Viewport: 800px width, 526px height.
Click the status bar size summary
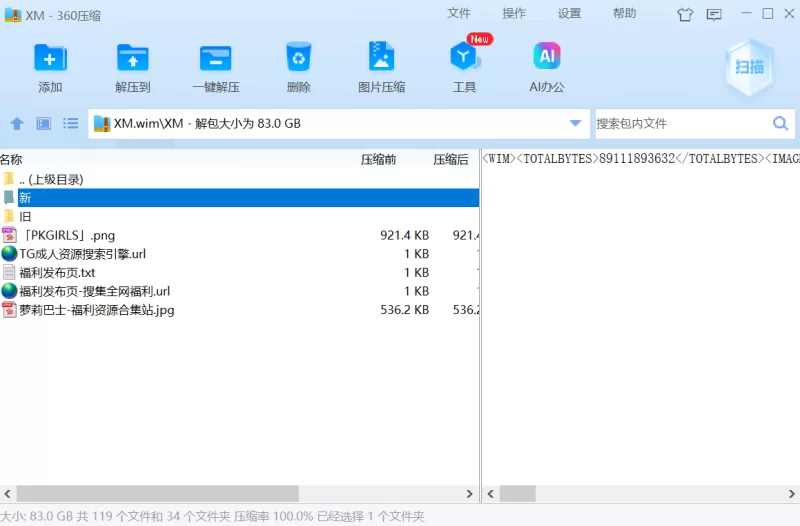(212, 516)
